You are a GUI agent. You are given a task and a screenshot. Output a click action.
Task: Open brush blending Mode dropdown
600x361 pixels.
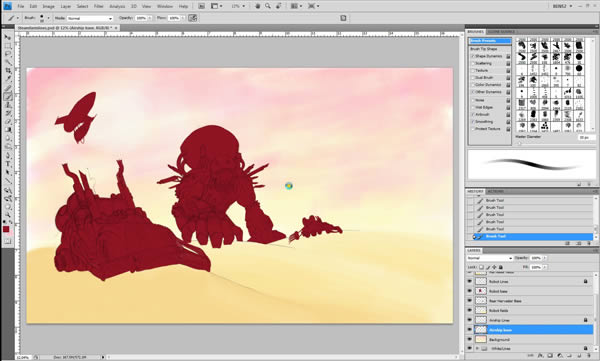pos(90,18)
